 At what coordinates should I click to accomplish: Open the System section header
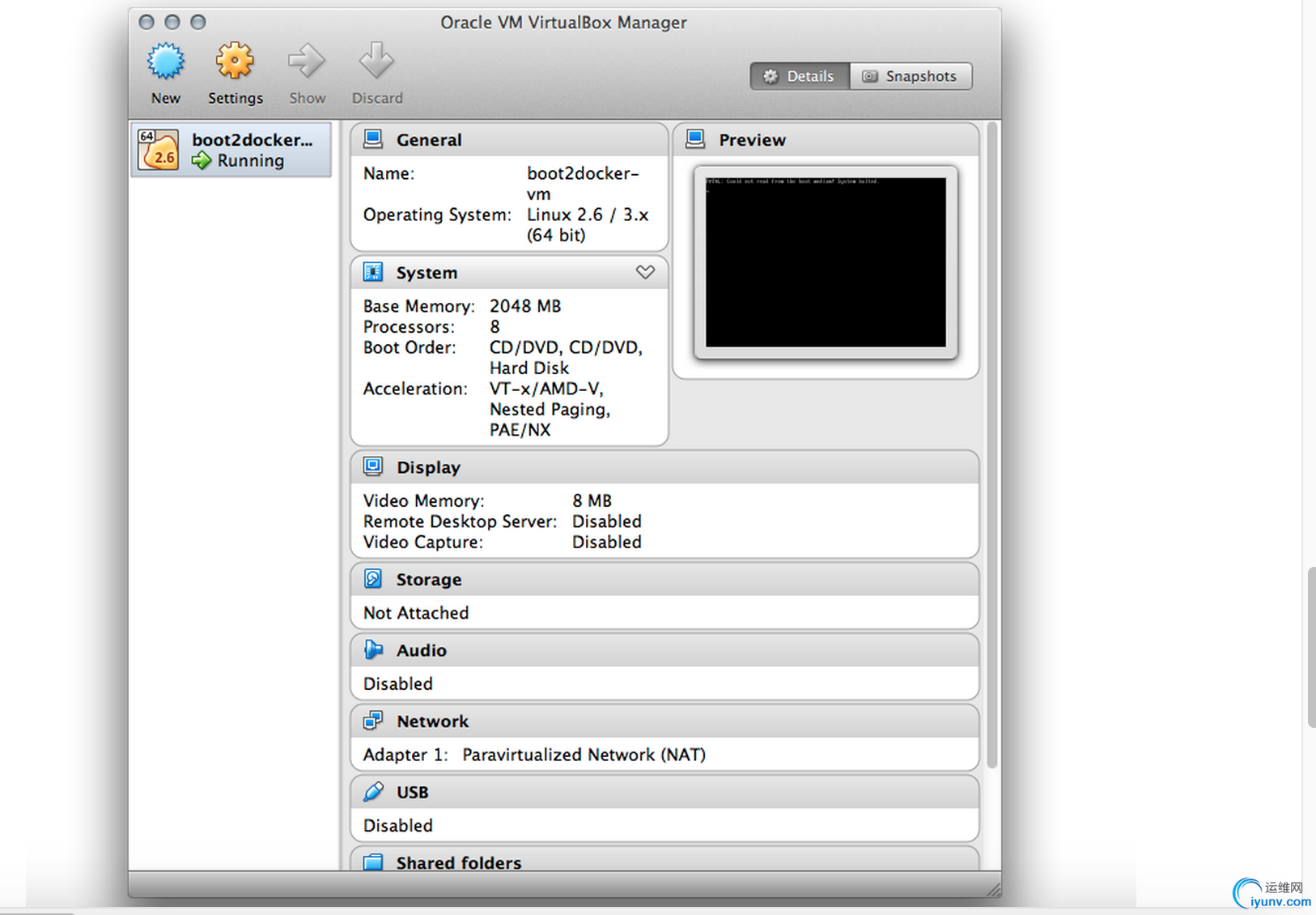pos(509,272)
